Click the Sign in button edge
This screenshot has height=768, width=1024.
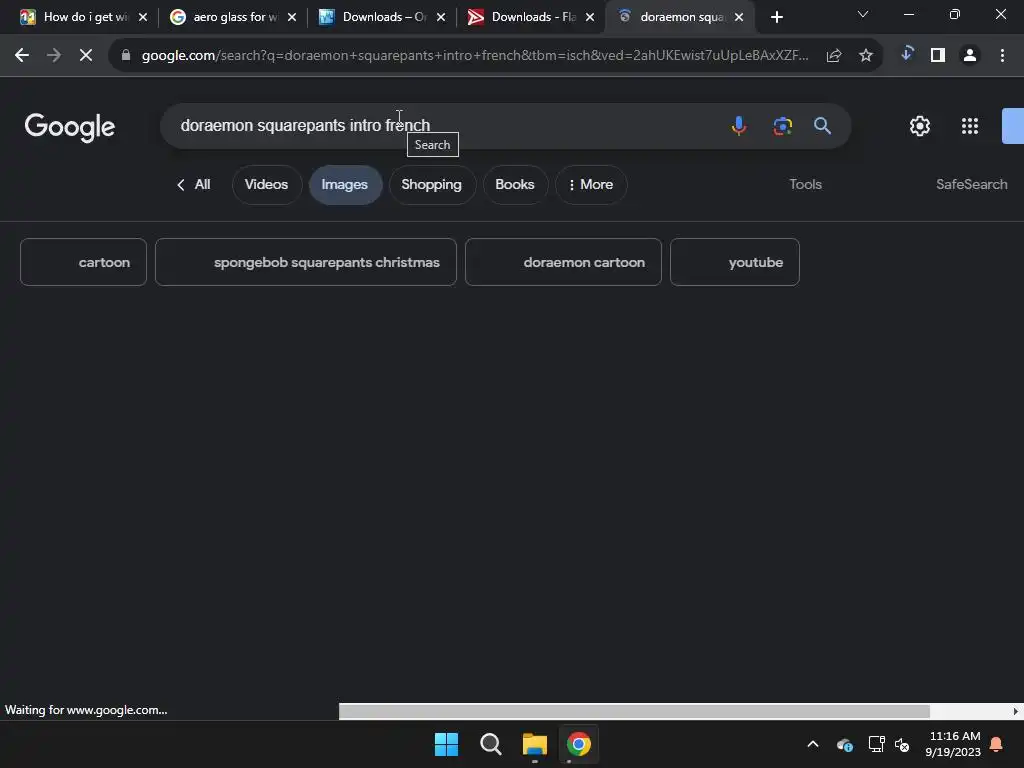coord(1014,126)
